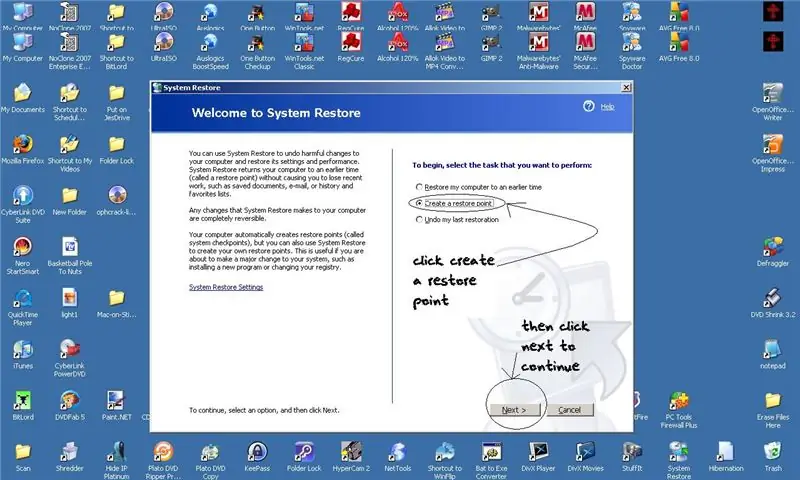
Task: Open 'Basketball Pole To Nuts' document
Action: [x=69, y=247]
